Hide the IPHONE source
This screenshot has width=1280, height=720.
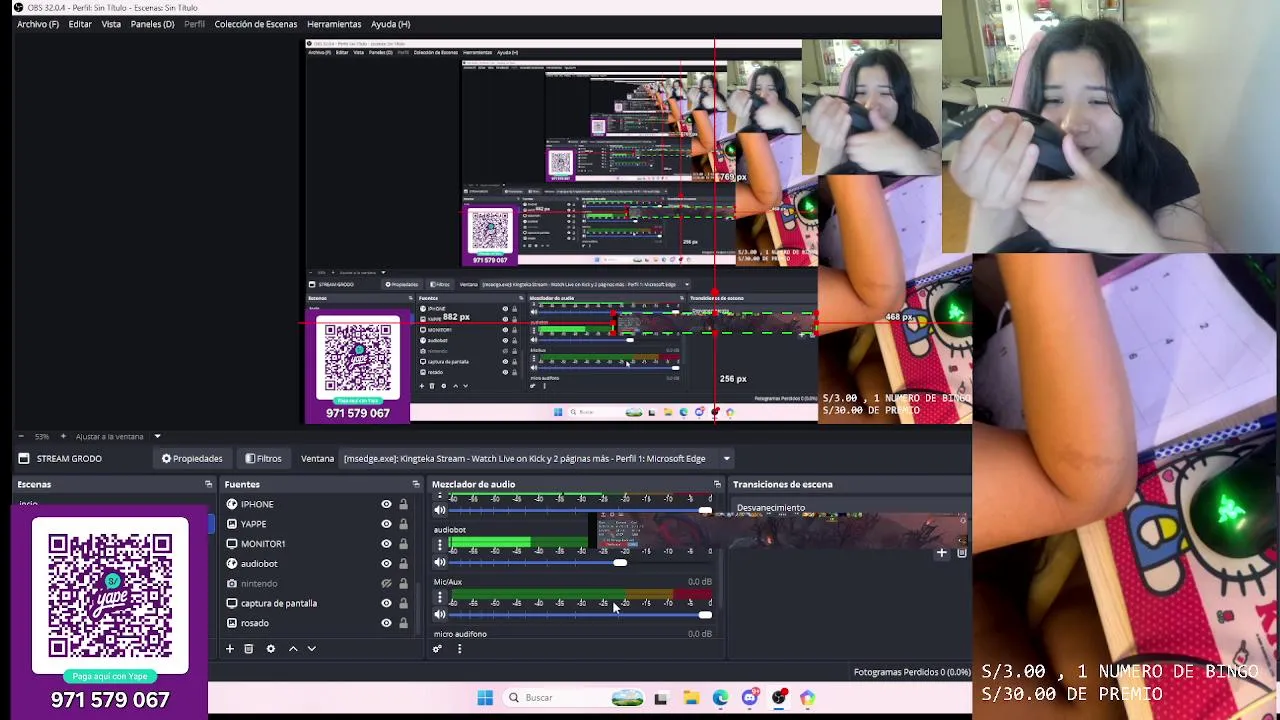point(386,504)
